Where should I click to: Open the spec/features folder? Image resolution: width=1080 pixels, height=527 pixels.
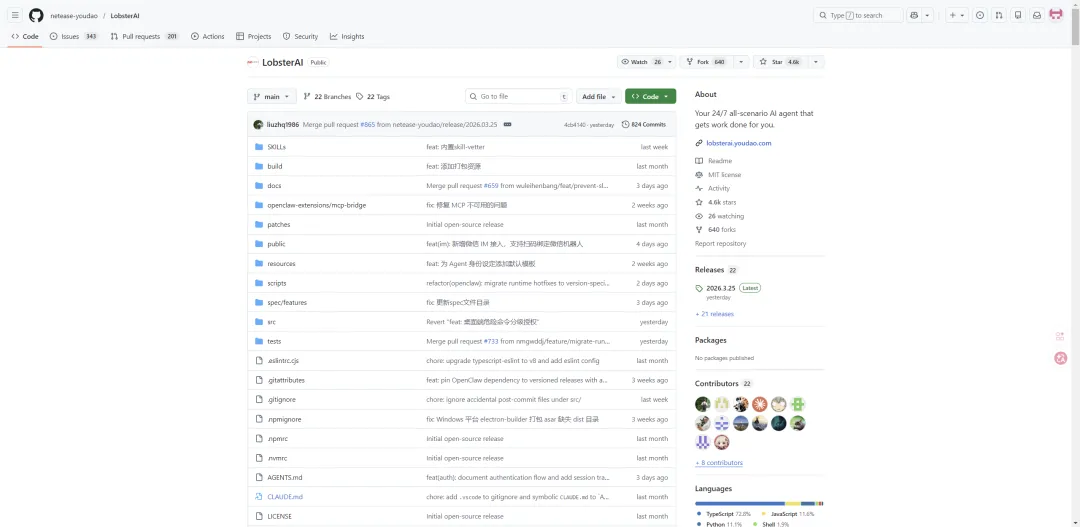click(287, 302)
